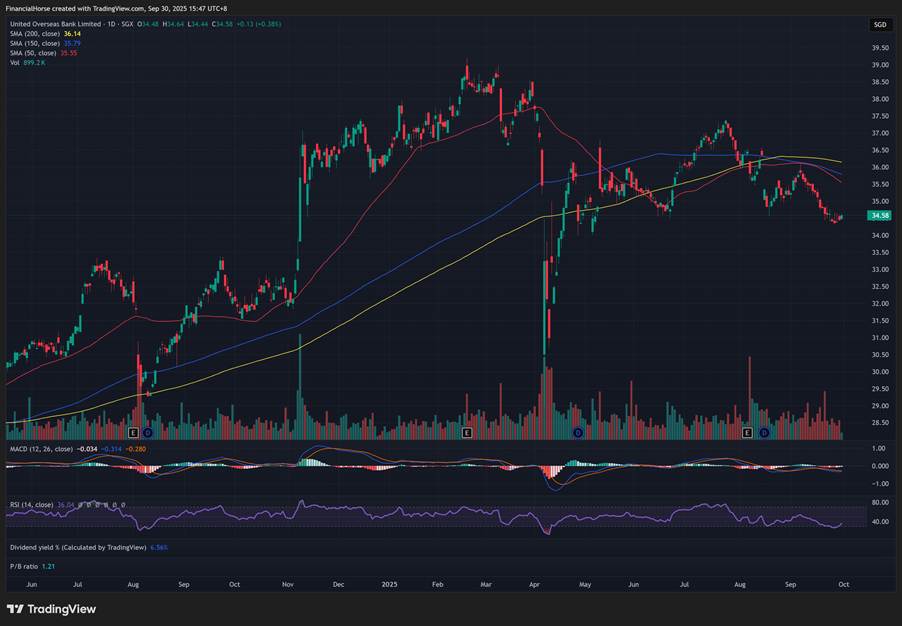
Task: Select the earnings 'E' marker in August 2025
Action: click(x=748, y=433)
